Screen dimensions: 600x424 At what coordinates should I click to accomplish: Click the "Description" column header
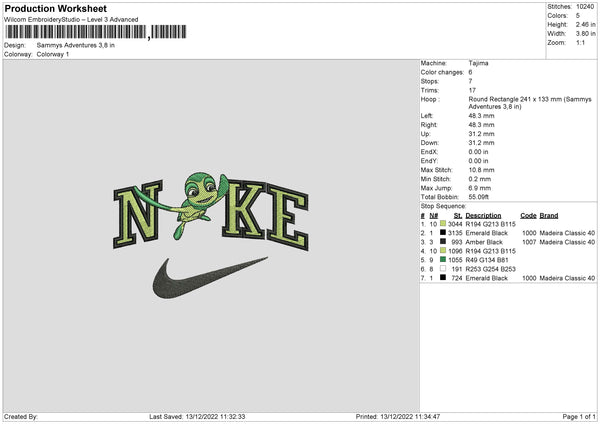tap(483, 215)
